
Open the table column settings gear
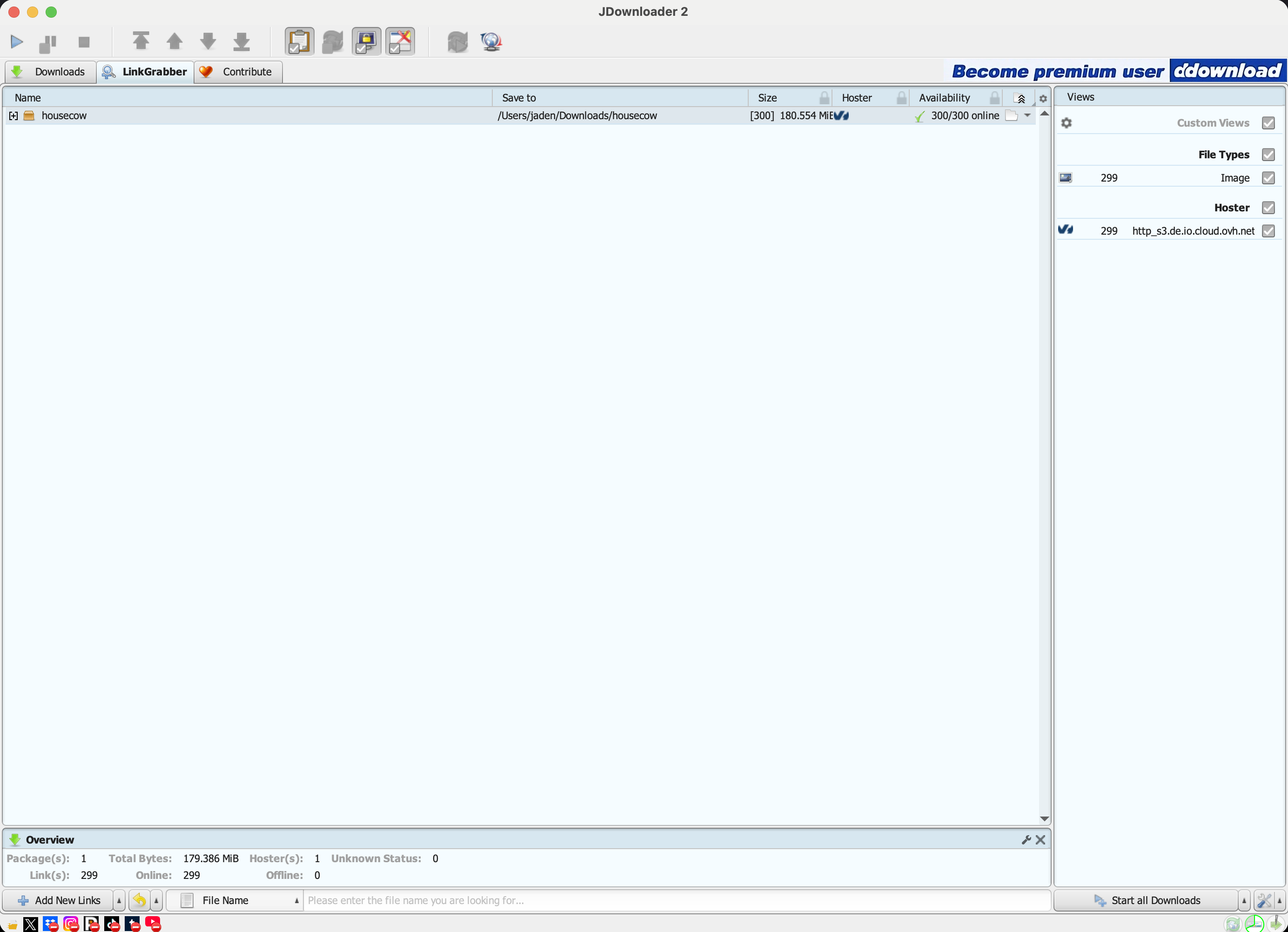coord(1043,98)
